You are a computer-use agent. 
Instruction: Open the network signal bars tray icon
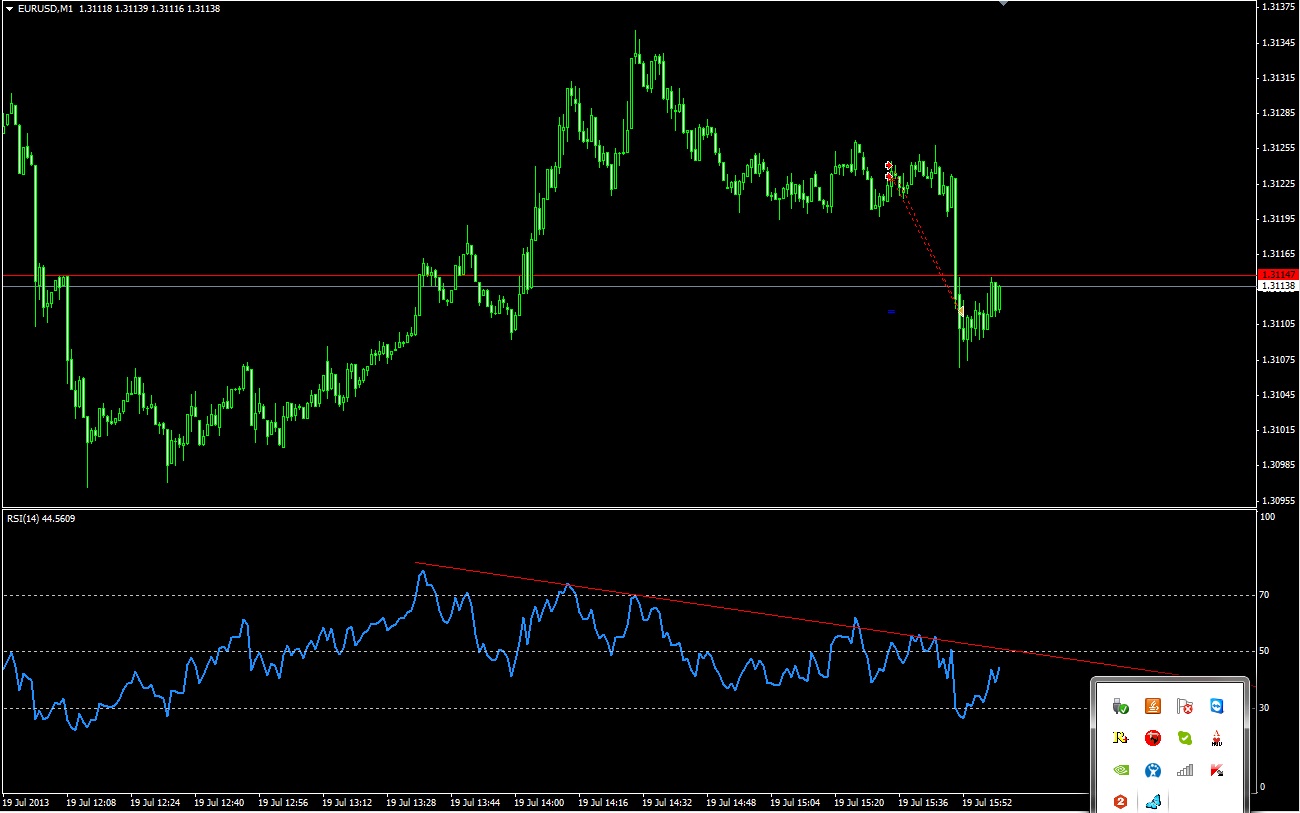point(1185,771)
